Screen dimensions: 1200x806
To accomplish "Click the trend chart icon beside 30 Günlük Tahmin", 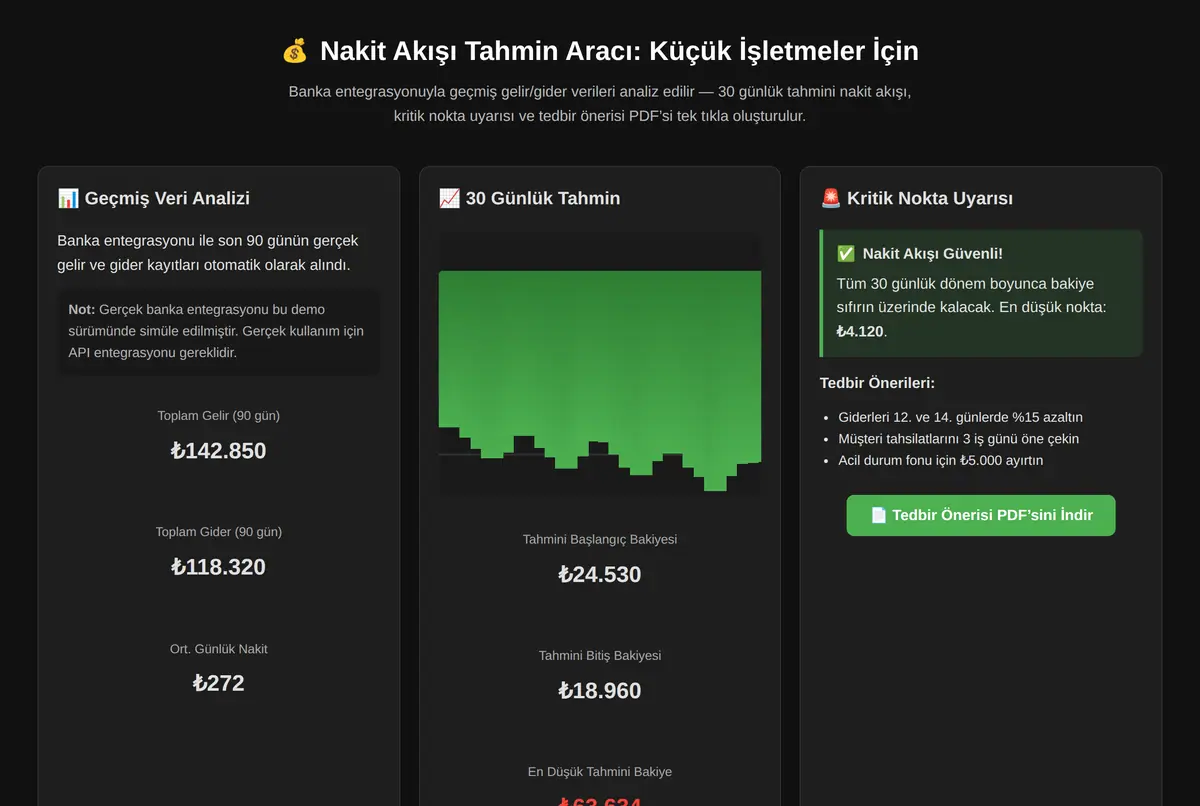I will (x=449, y=198).
